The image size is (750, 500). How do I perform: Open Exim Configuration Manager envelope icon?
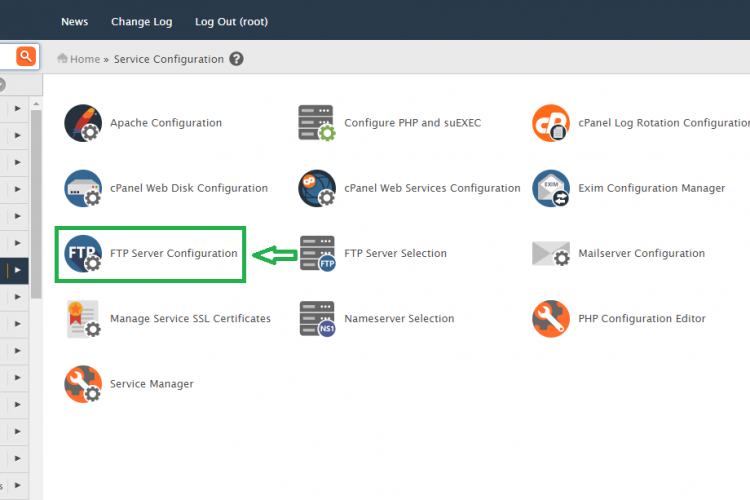pos(551,188)
